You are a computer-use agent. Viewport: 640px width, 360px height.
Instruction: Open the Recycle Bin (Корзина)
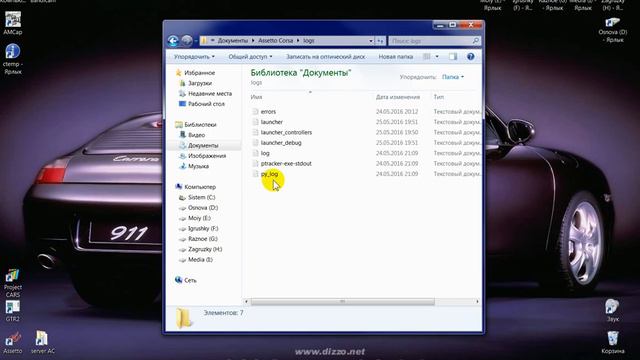[612, 342]
